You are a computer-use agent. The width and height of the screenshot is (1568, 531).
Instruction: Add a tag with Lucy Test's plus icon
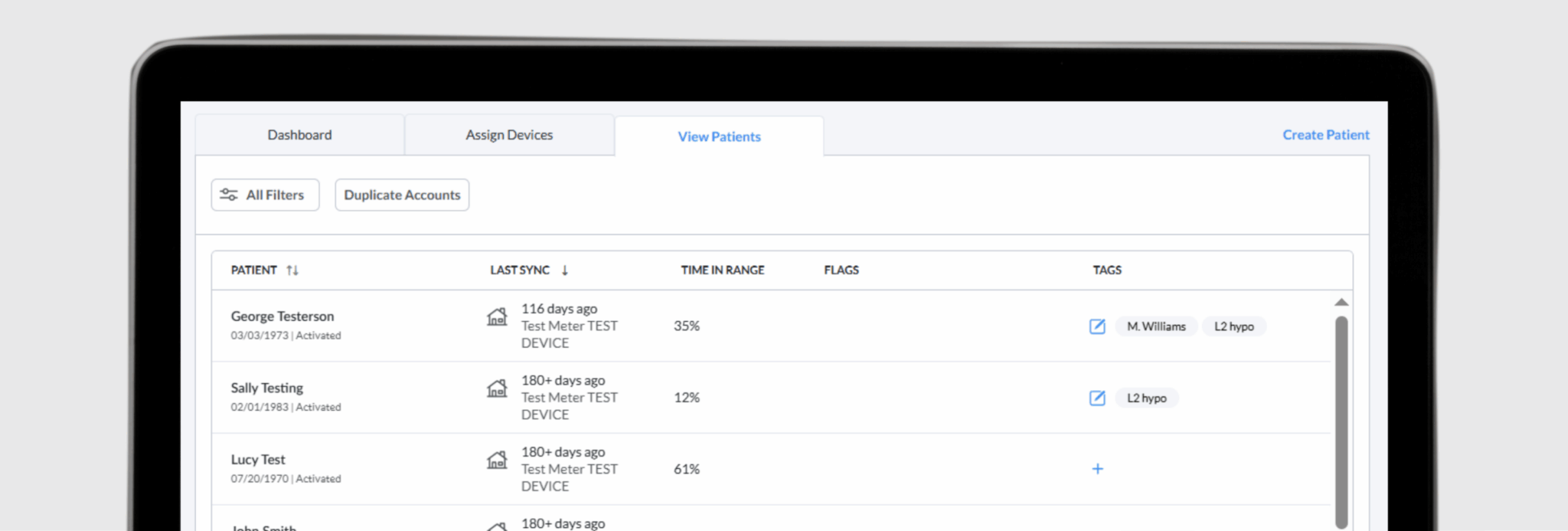[1097, 469]
